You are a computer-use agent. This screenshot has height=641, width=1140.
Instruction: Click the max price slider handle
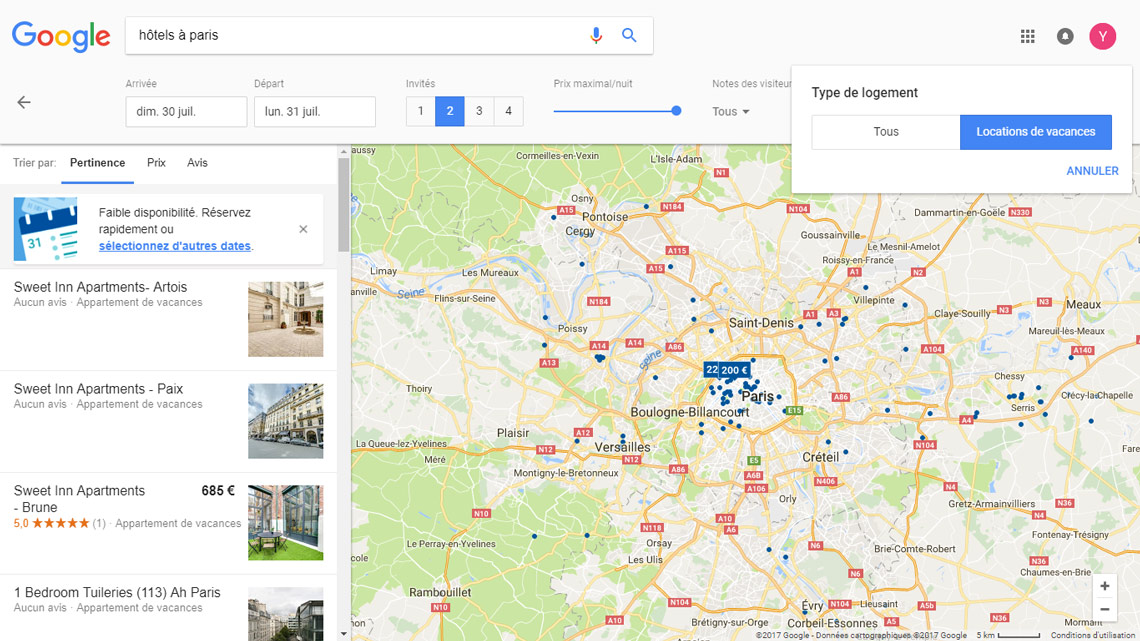point(676,110)
